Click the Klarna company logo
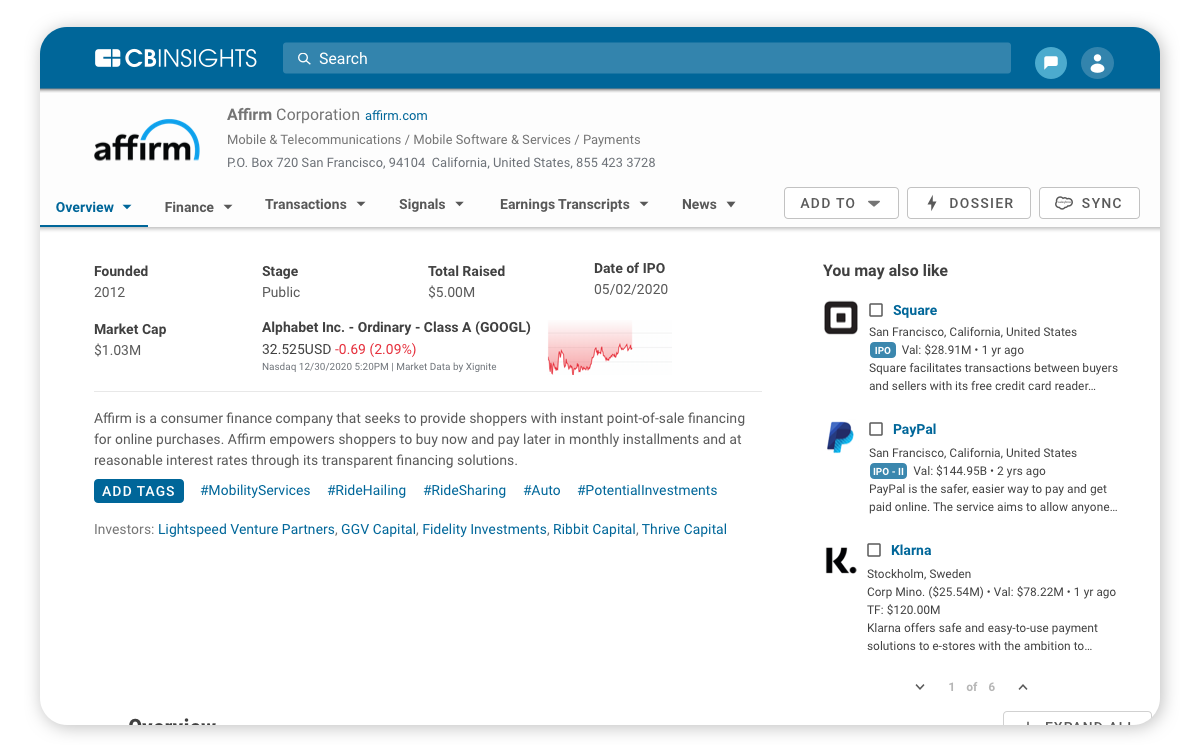 point(841,560)
